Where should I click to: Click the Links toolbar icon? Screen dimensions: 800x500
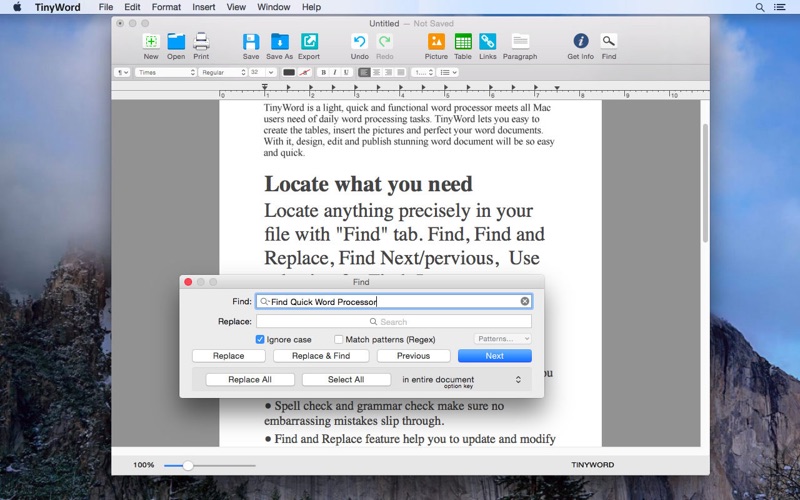(488, 41)
